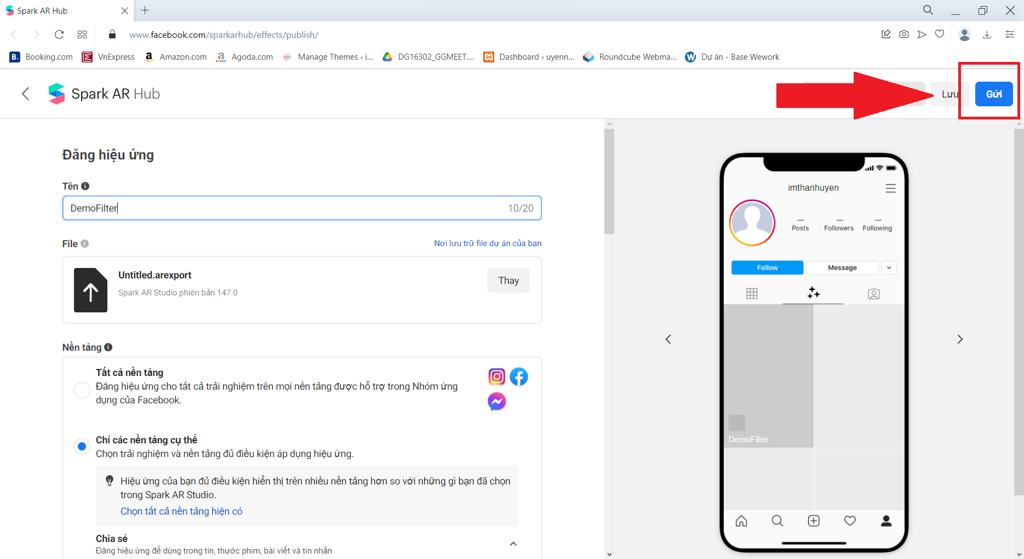The image size is (1024, 559).
Task: Click the Tên effect name input field
Action: [302, 208]
